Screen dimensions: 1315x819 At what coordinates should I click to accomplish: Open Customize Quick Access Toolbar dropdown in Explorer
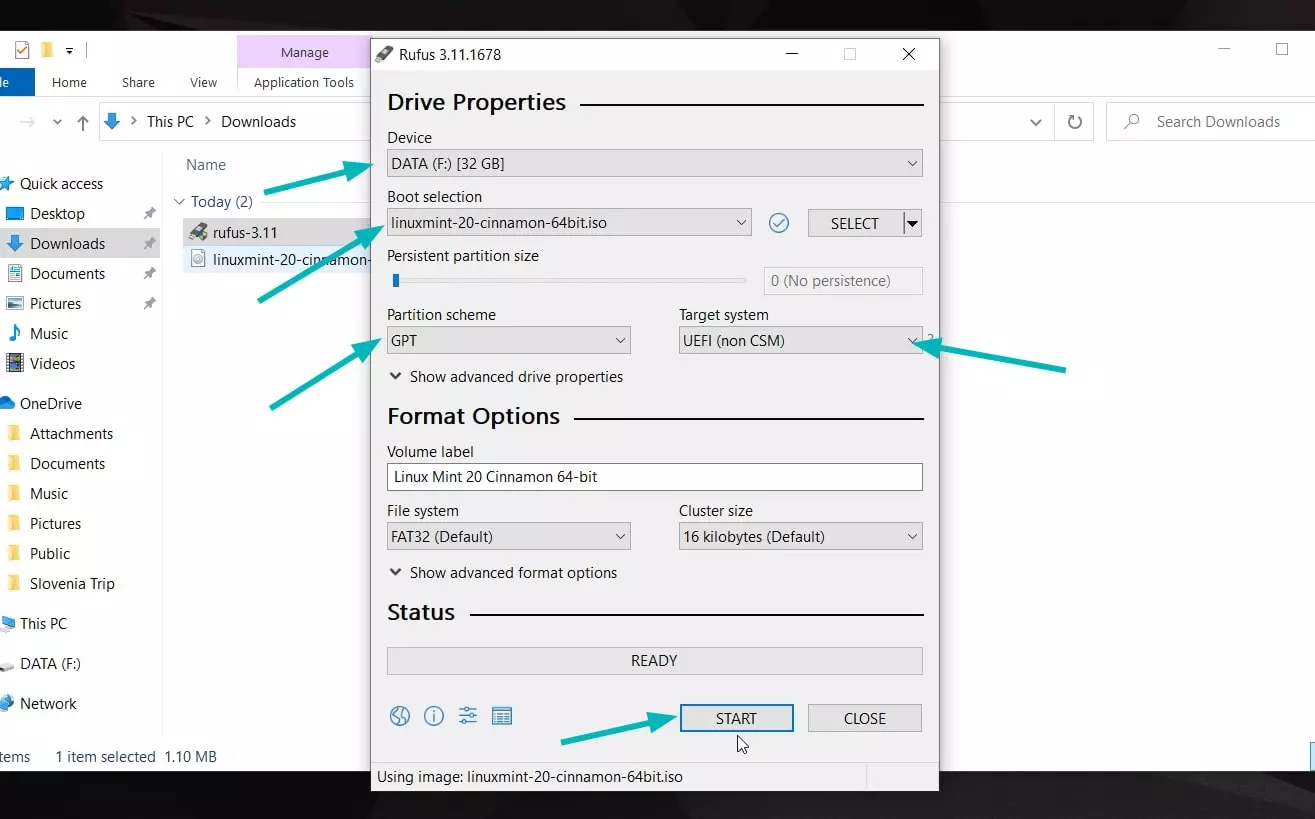70,50
